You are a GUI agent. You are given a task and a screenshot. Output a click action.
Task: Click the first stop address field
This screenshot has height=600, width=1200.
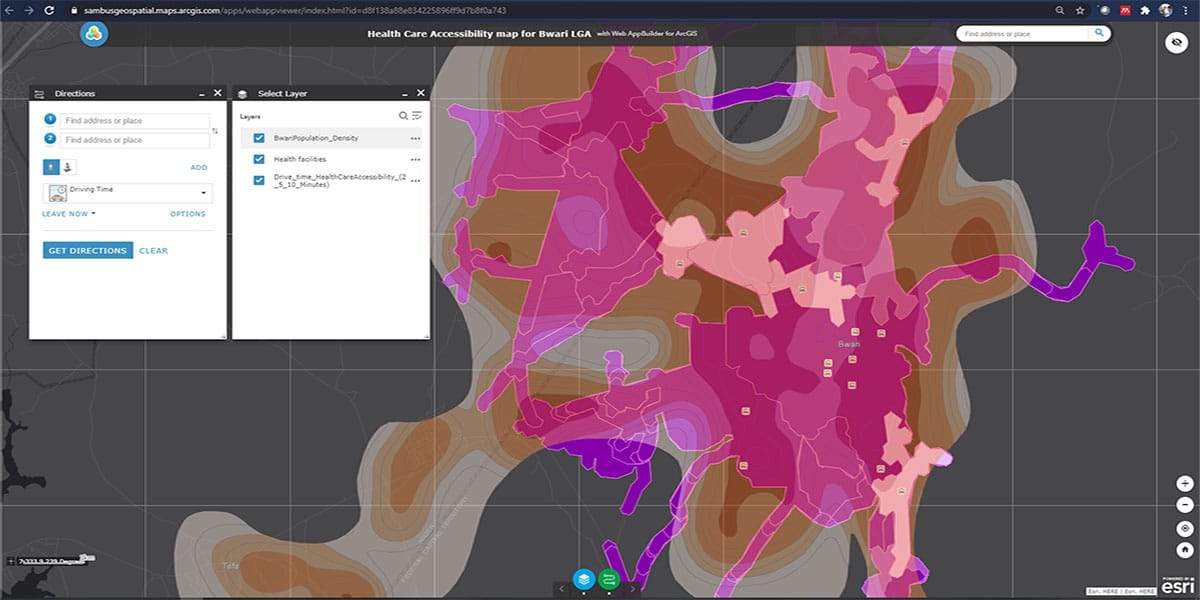[x=134, y=121]
